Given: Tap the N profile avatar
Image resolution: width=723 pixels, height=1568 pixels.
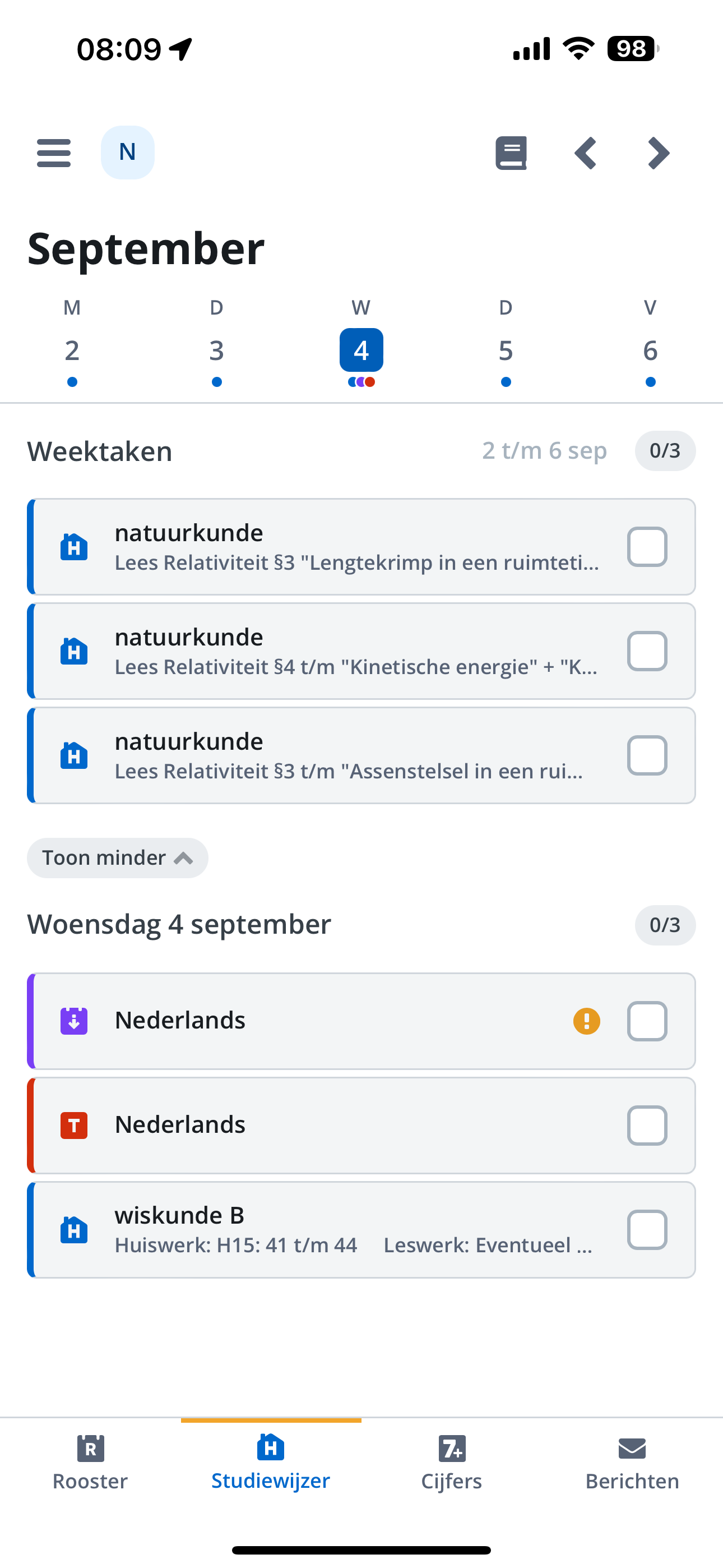Looking at the screenshot, I should [128, 152].
